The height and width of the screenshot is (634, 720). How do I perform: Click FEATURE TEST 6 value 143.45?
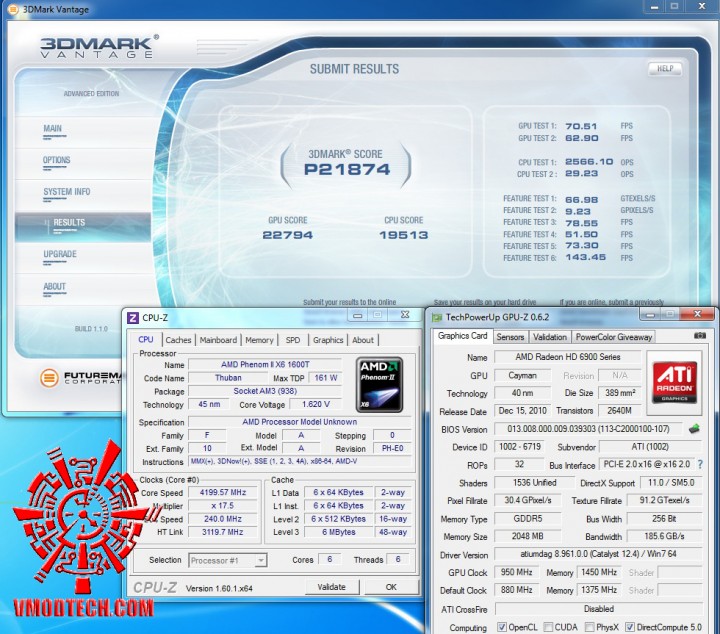(585, 258)
